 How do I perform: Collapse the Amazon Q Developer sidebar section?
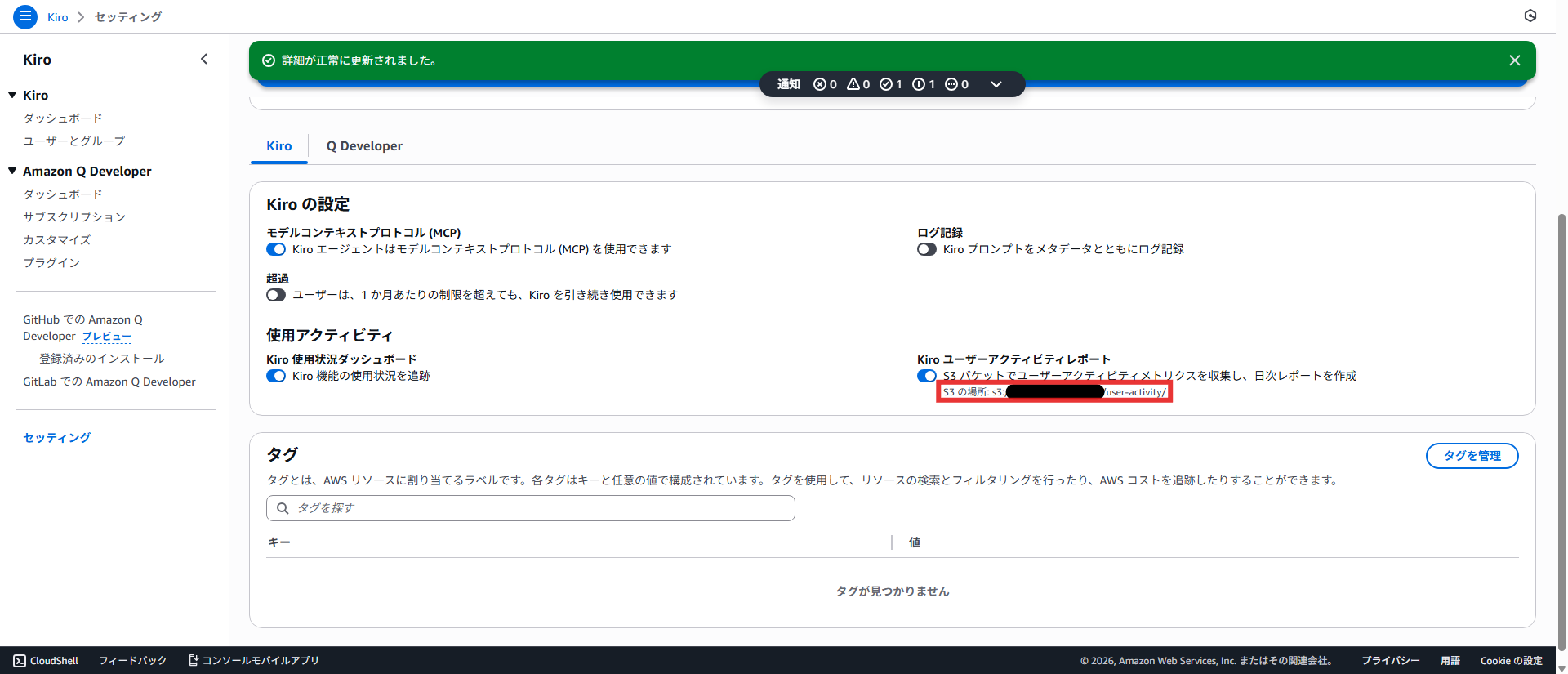[12, 171]
